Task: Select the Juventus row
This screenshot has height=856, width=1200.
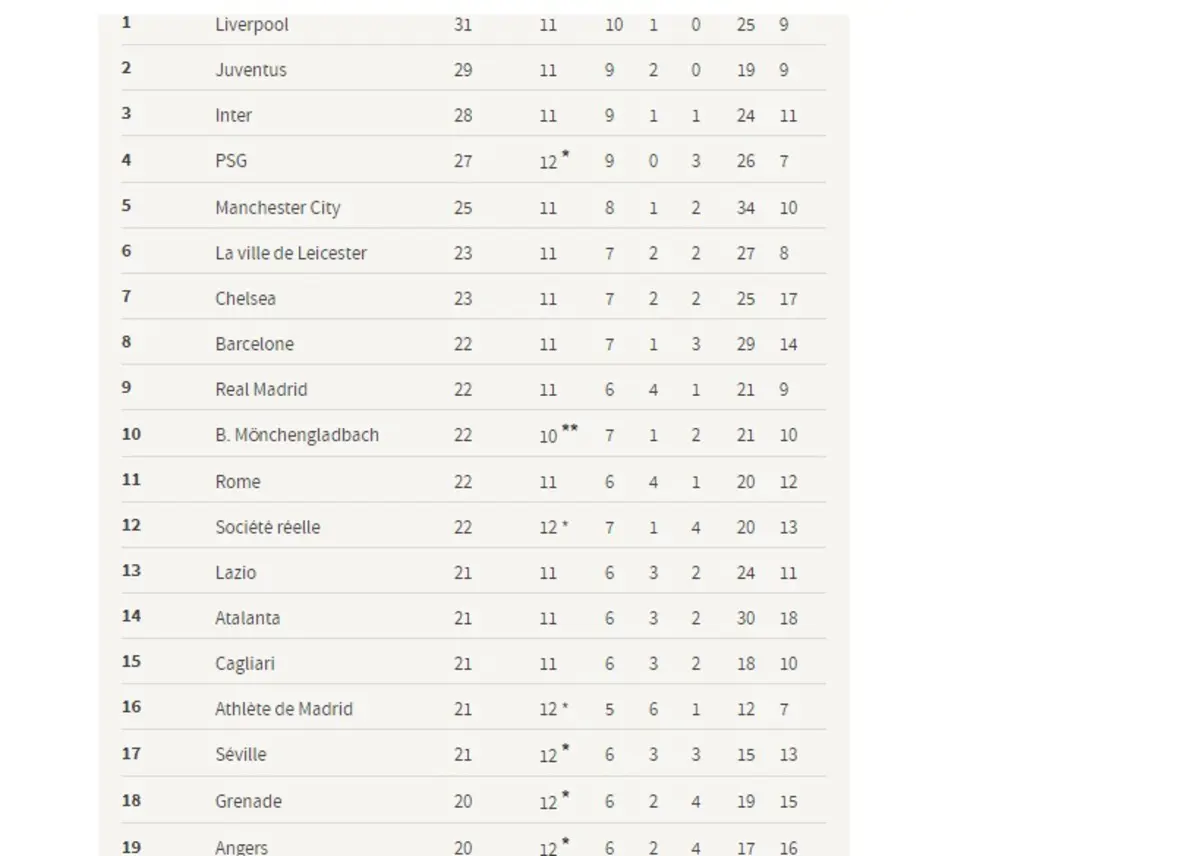Action: [x=473, y=70]
